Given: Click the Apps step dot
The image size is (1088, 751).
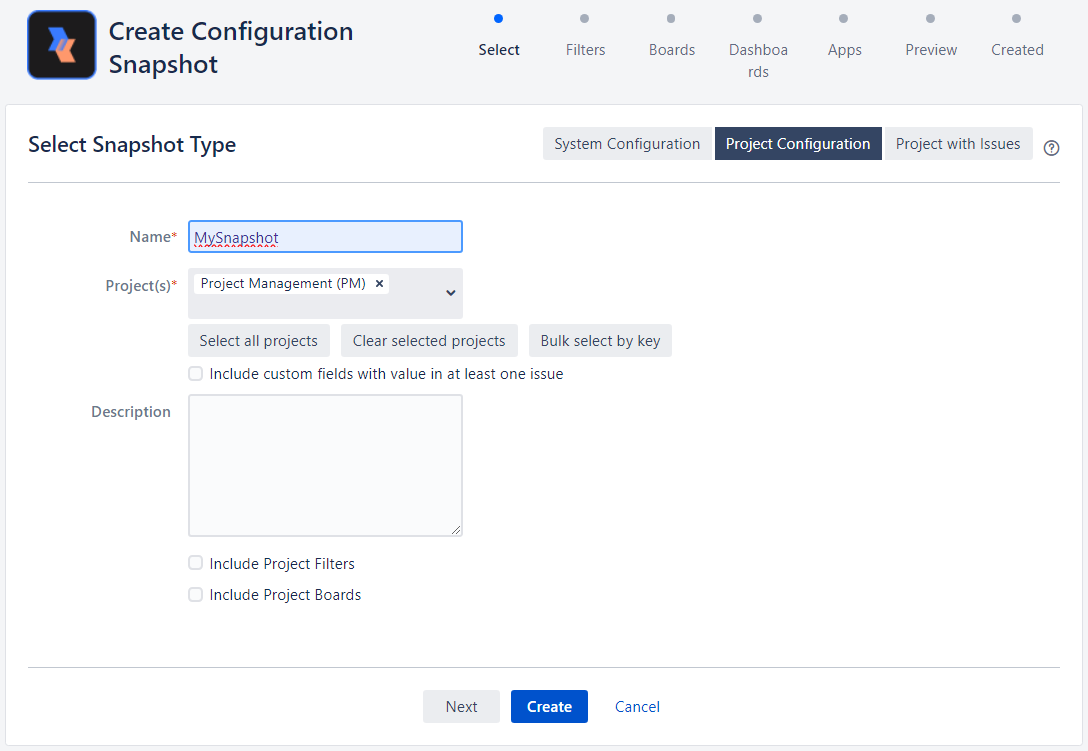Looking at the screenshot, I should click(844, 18).
